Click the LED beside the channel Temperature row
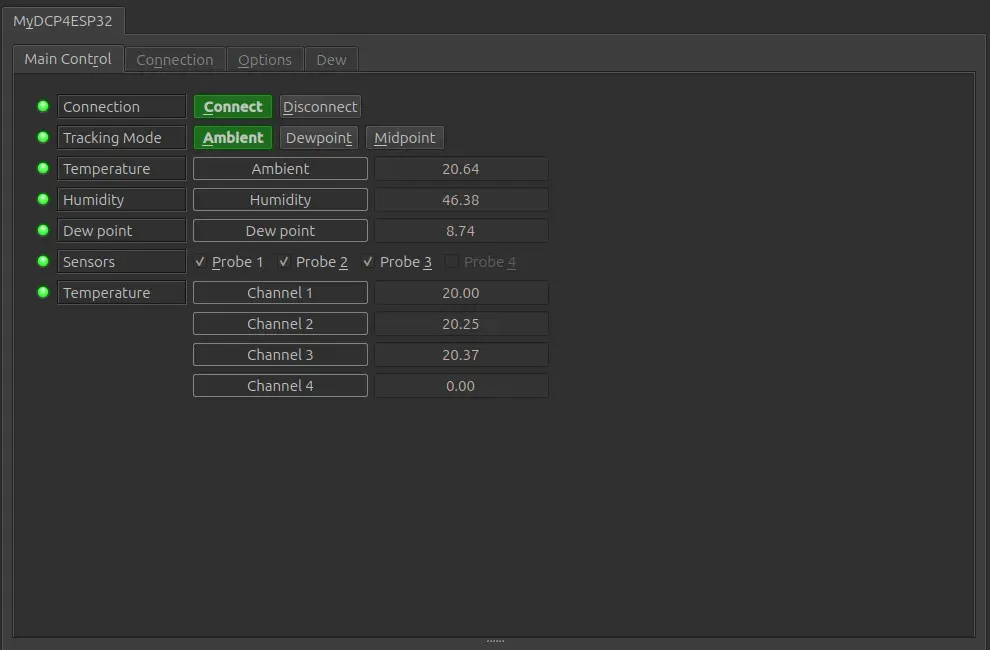Screen dimensions: 990x650 pyautogui.click(x=43, y=292)
